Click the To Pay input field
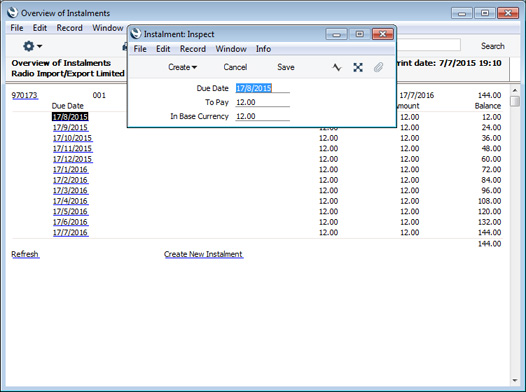 click(x=262, y=102)
